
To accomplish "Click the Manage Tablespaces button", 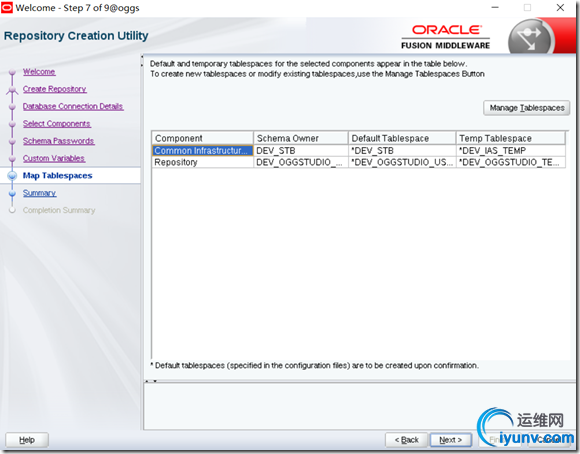I will (526, 108).
